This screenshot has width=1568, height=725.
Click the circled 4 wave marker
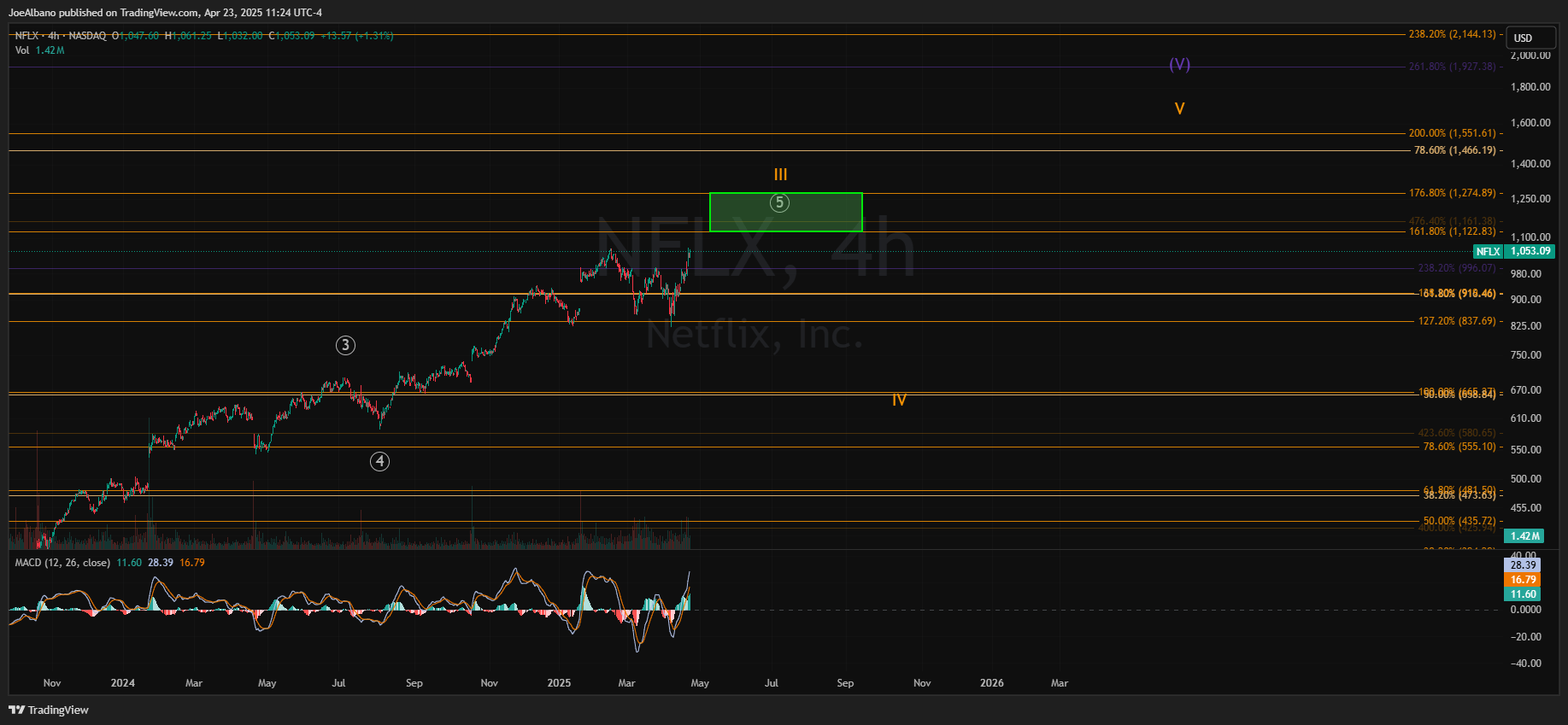(x=379, y=461)
